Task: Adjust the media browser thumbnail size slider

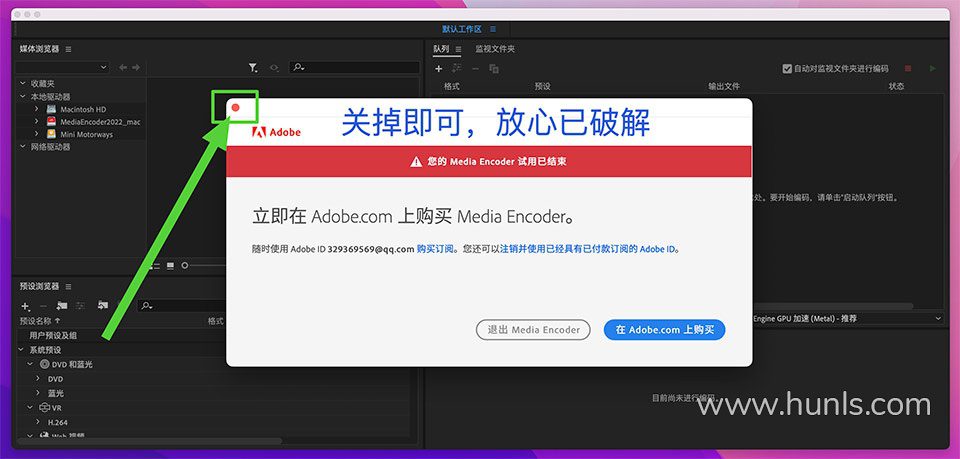Action: click(185, 266)
